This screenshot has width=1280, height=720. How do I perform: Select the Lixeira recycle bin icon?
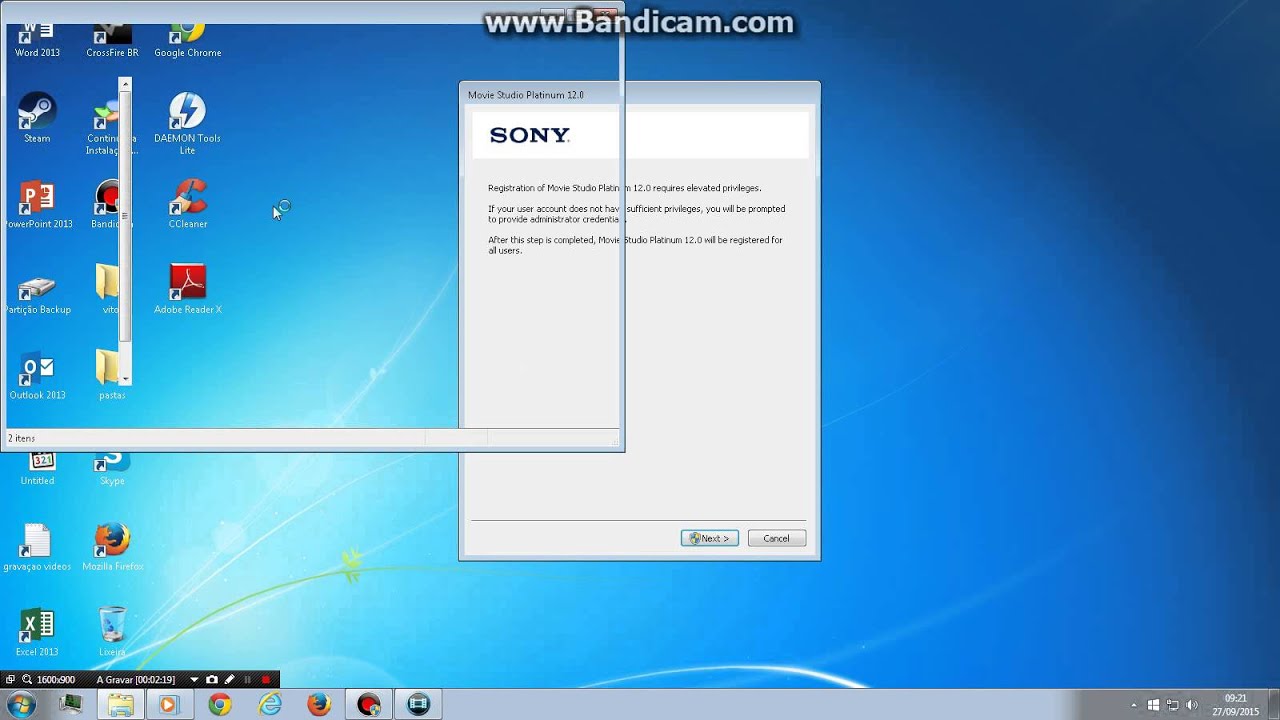pos(112,632)
